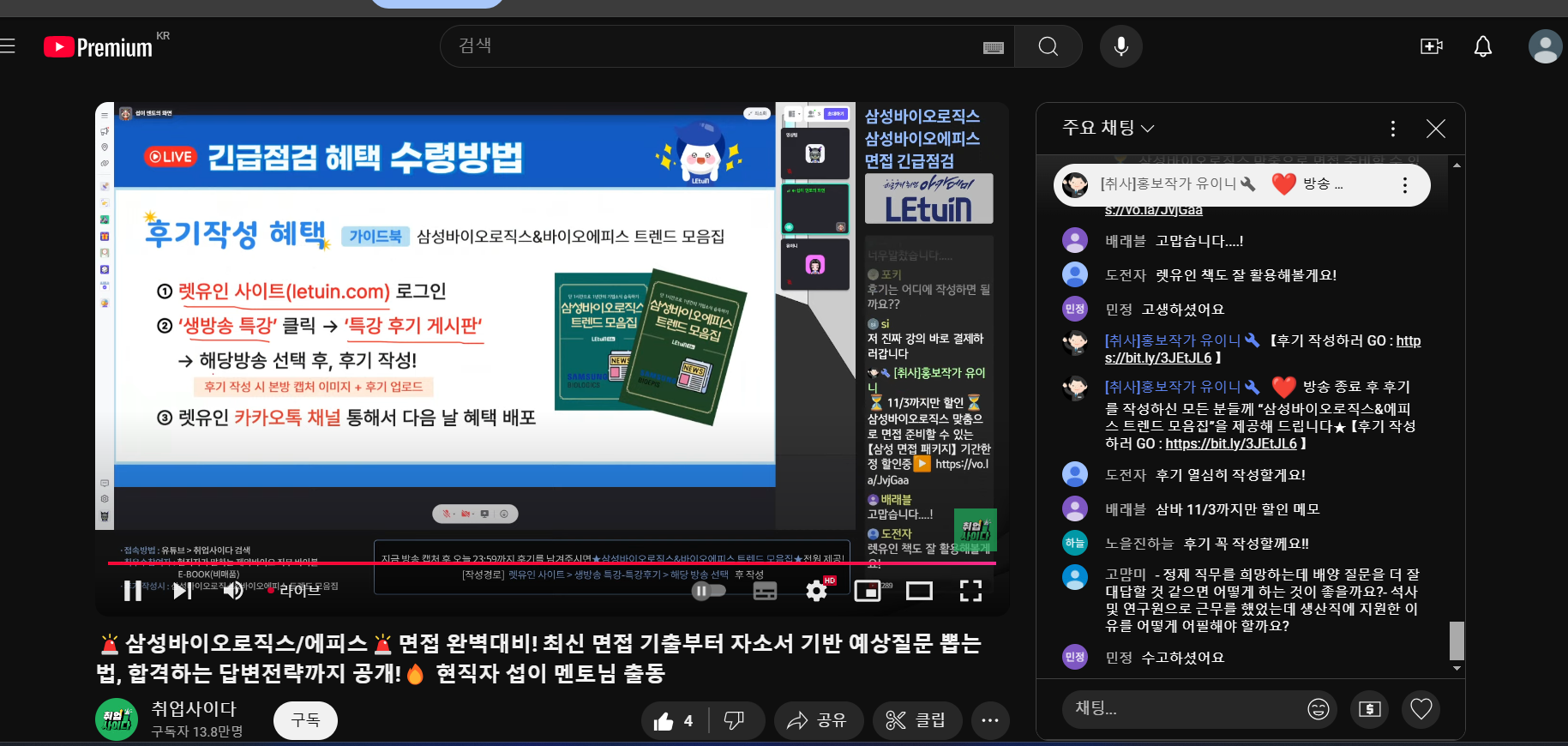Toggle the autoplay switch

pos(707,591)
